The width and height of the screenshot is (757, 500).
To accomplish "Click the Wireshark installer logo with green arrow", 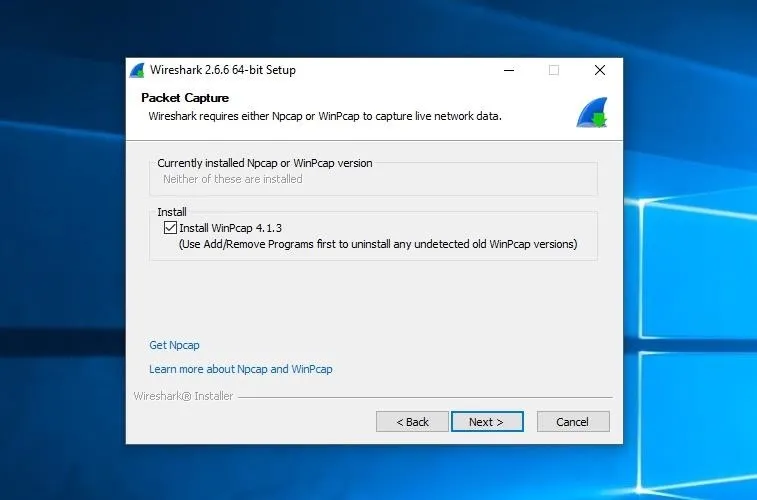I will pyautogui.click(x=592, y=112).
